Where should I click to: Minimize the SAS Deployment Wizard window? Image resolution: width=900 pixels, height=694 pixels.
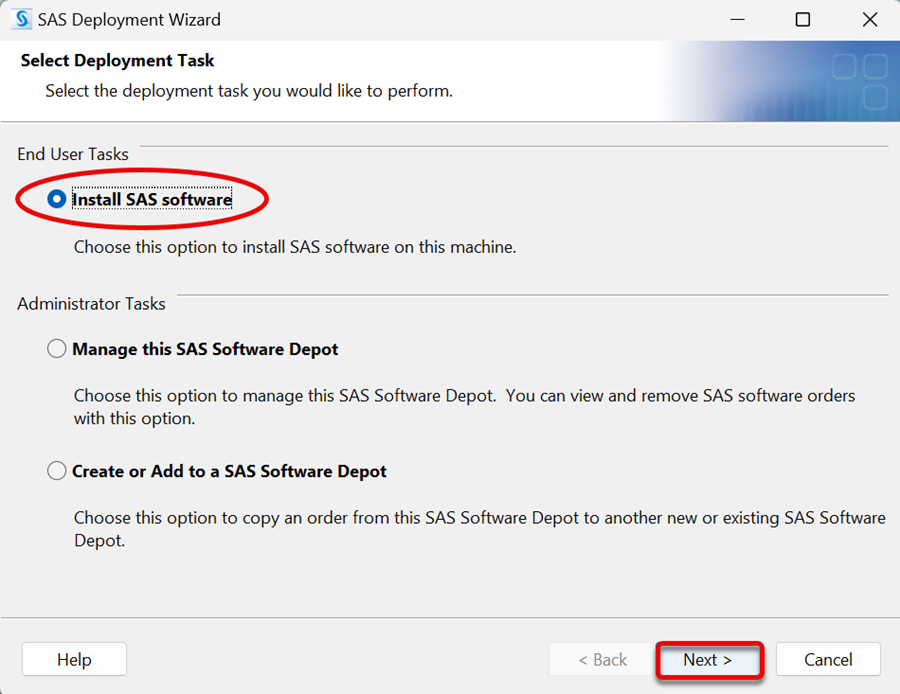737,20
